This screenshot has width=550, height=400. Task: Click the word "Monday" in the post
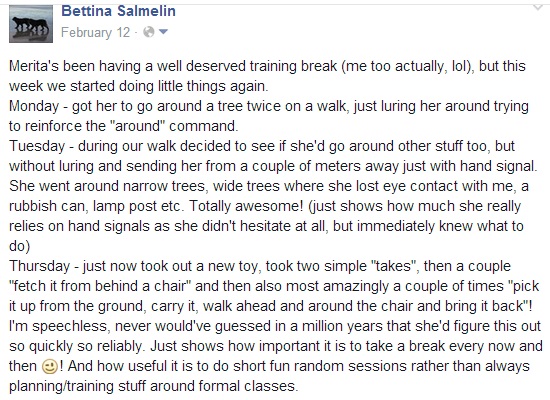tap(34, 106)
